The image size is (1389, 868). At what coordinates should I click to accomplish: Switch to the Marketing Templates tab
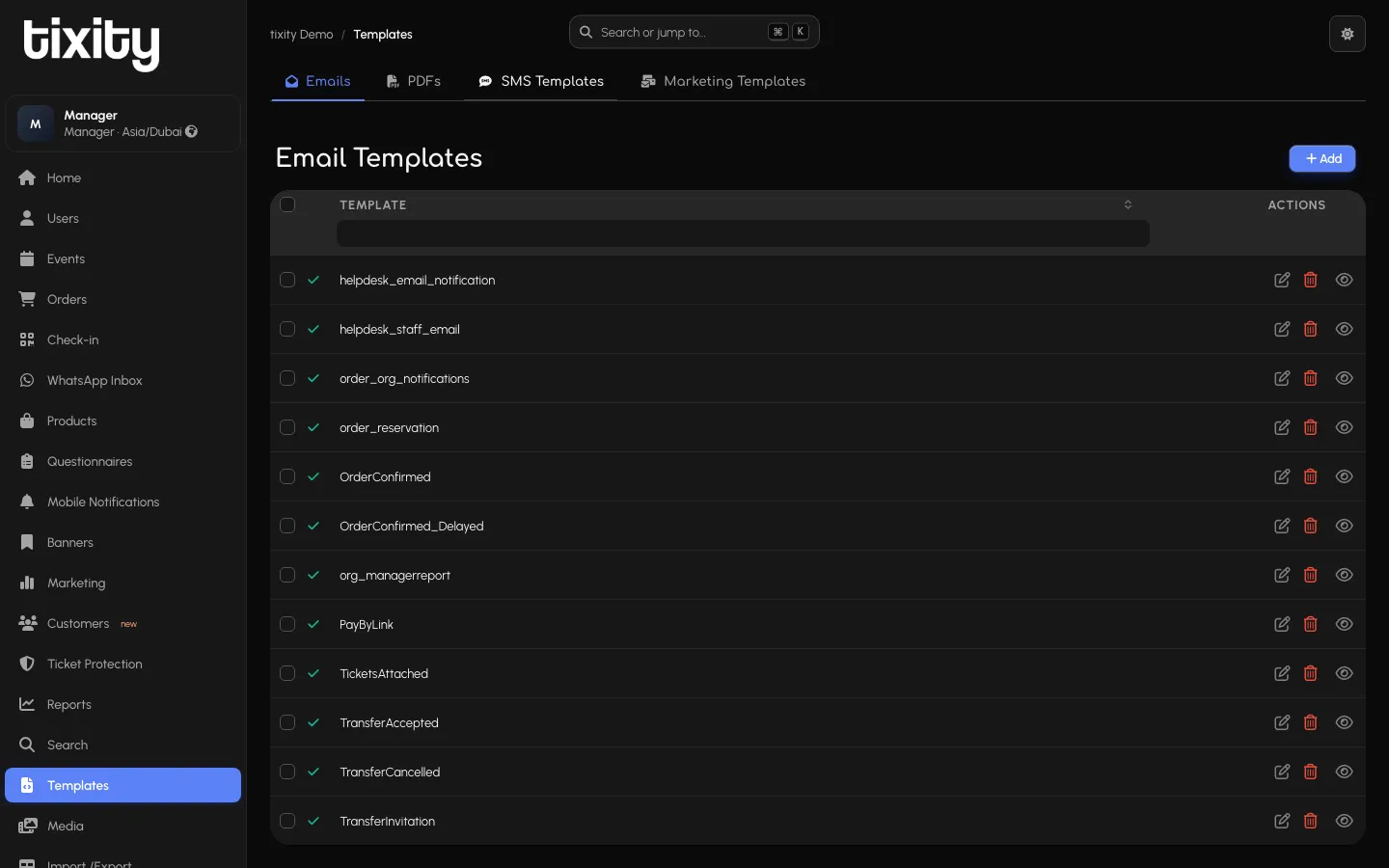(x=722, y=81)
